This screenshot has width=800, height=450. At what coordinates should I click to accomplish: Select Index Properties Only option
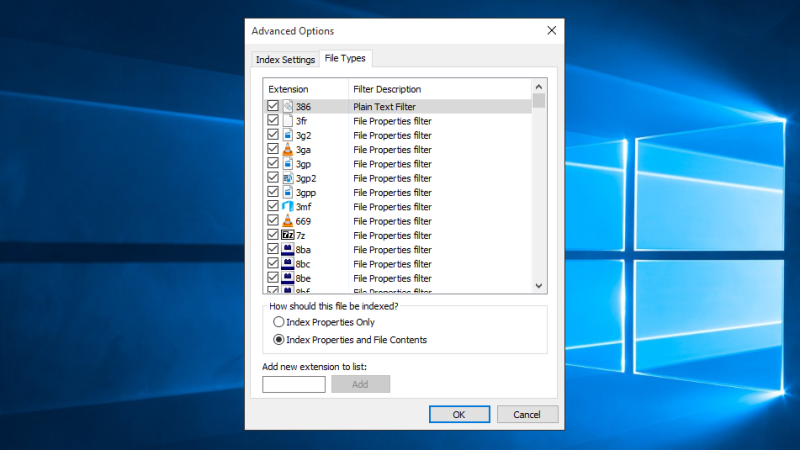click(x=279, y=323)
